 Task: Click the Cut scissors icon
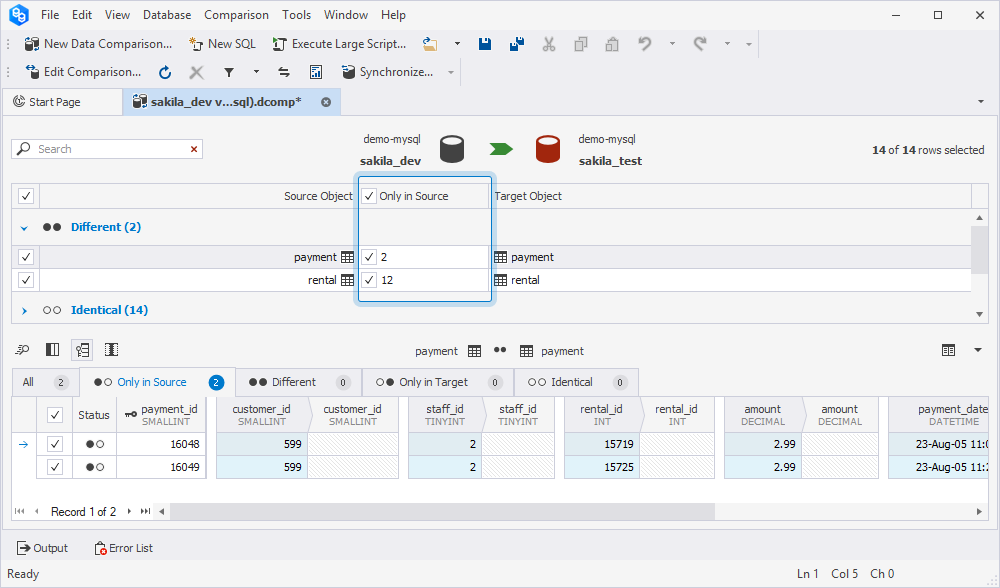(x=549, y=44)
